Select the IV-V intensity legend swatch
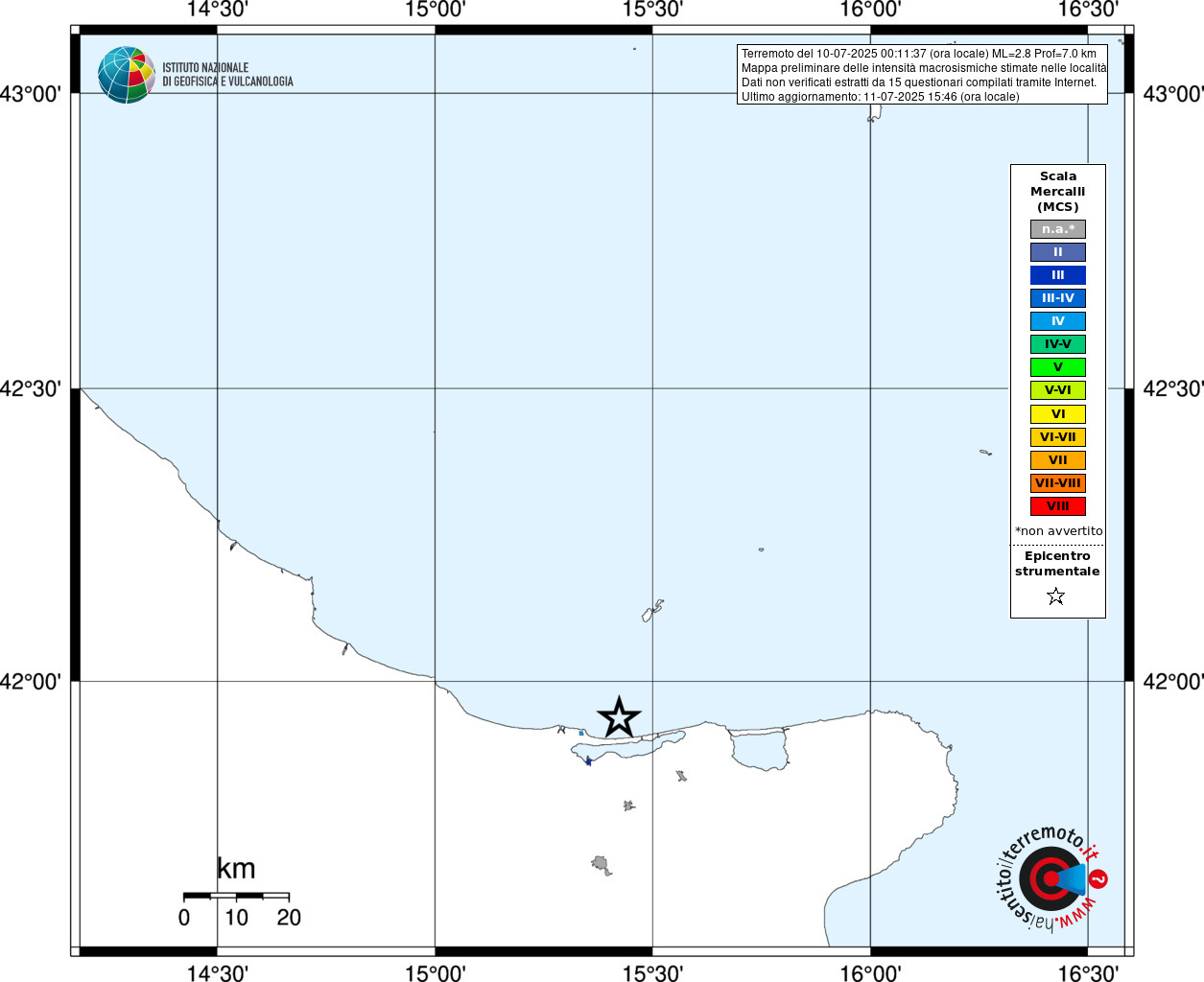 tap(1058, 344)
